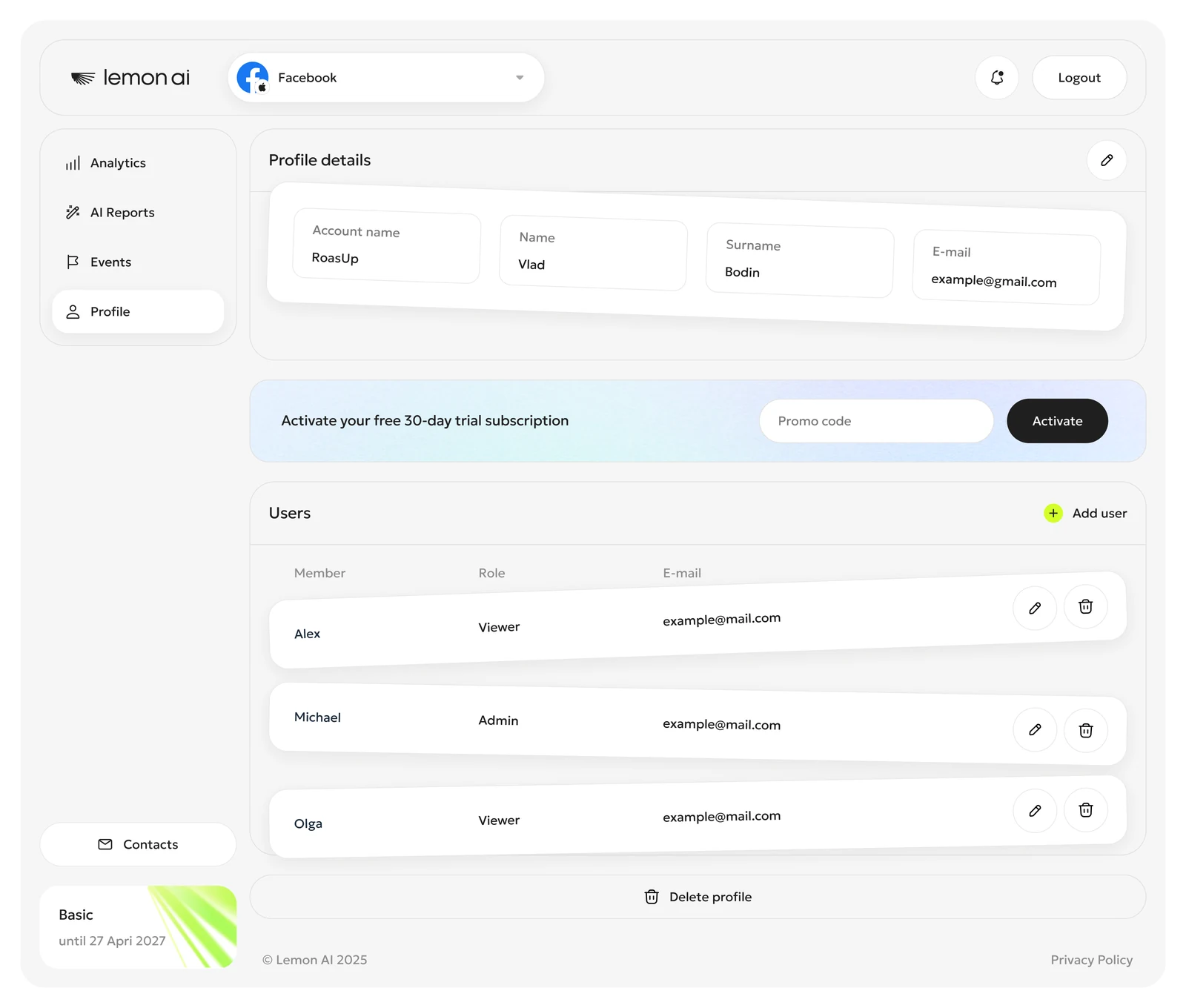Click the Surname field Bodin

click(x=800, y=260)
